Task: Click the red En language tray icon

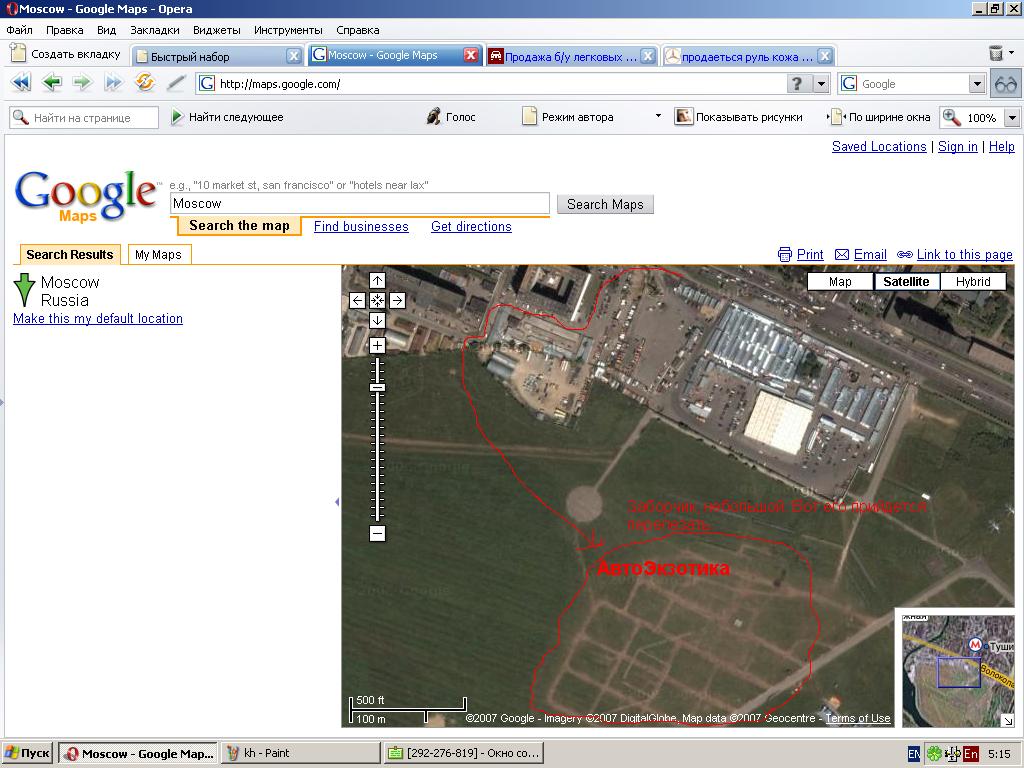Action: coord(970,754)
